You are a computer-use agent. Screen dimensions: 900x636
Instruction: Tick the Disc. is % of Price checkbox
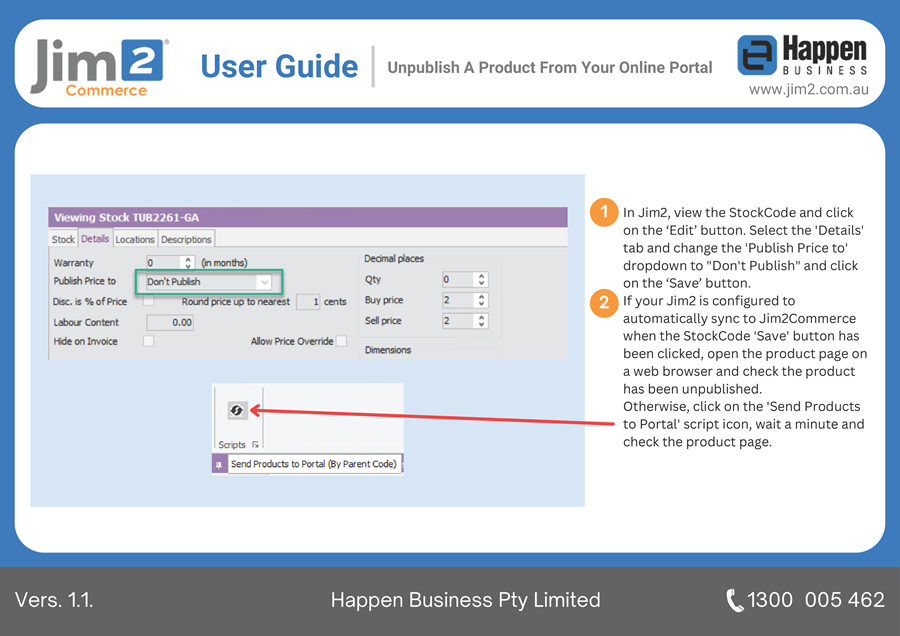[149, 301]
